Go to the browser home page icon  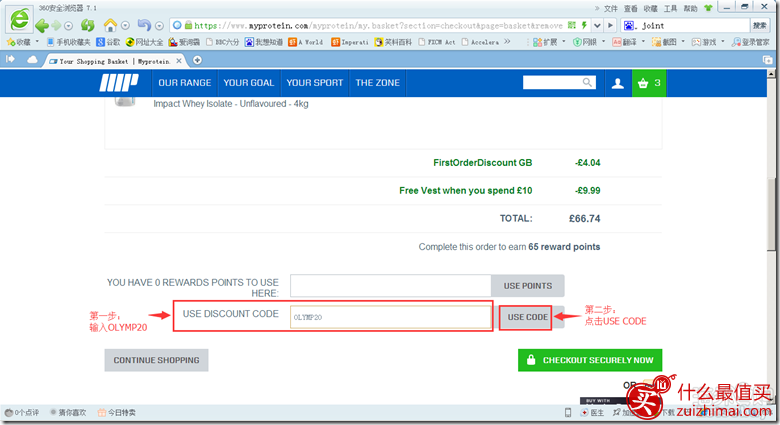coord(110,25)
